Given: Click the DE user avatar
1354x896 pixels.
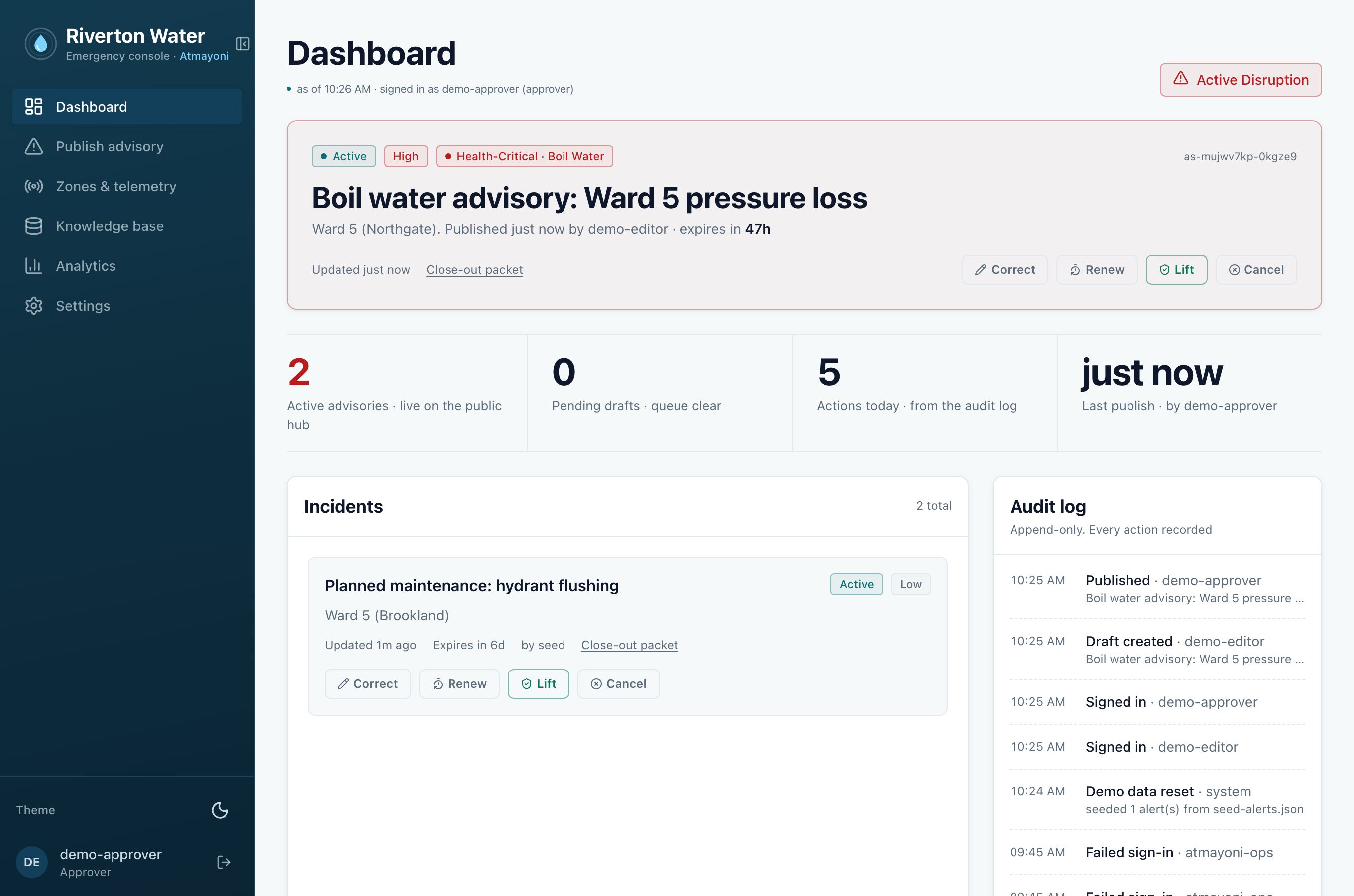Looking at the screenshot, I should tap(32, 862).
